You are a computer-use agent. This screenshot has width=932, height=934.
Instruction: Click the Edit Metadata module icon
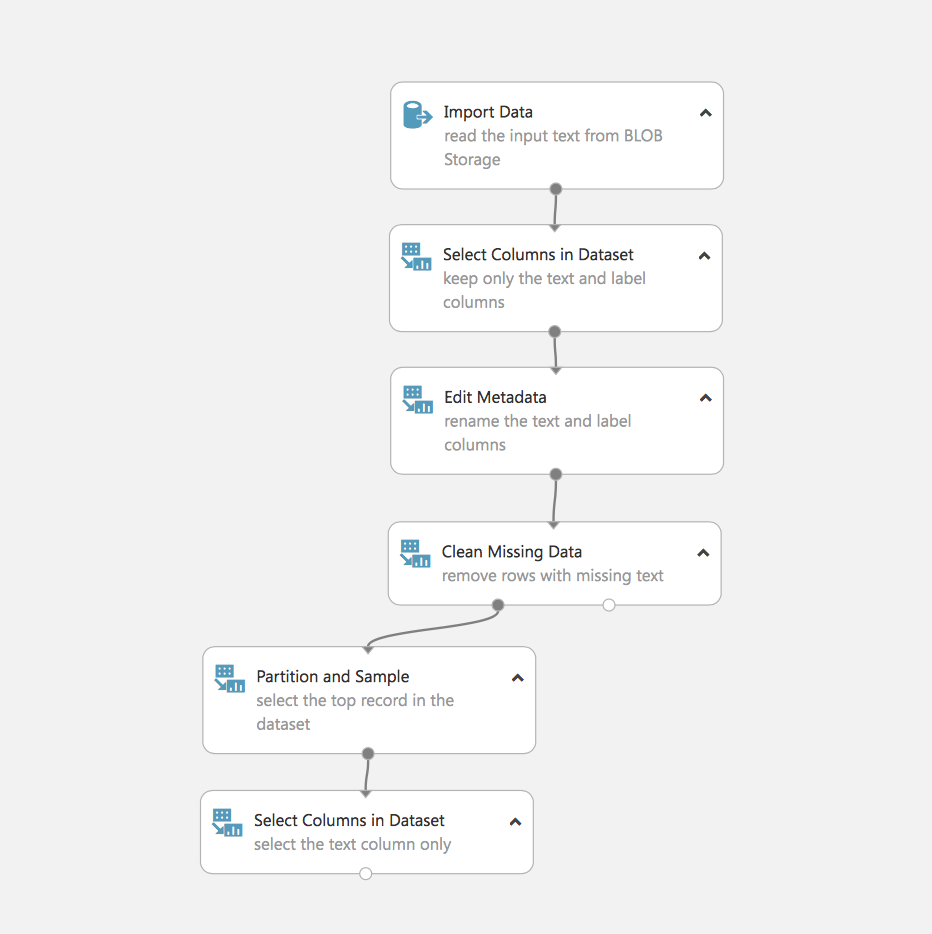[x=417, y=400]
